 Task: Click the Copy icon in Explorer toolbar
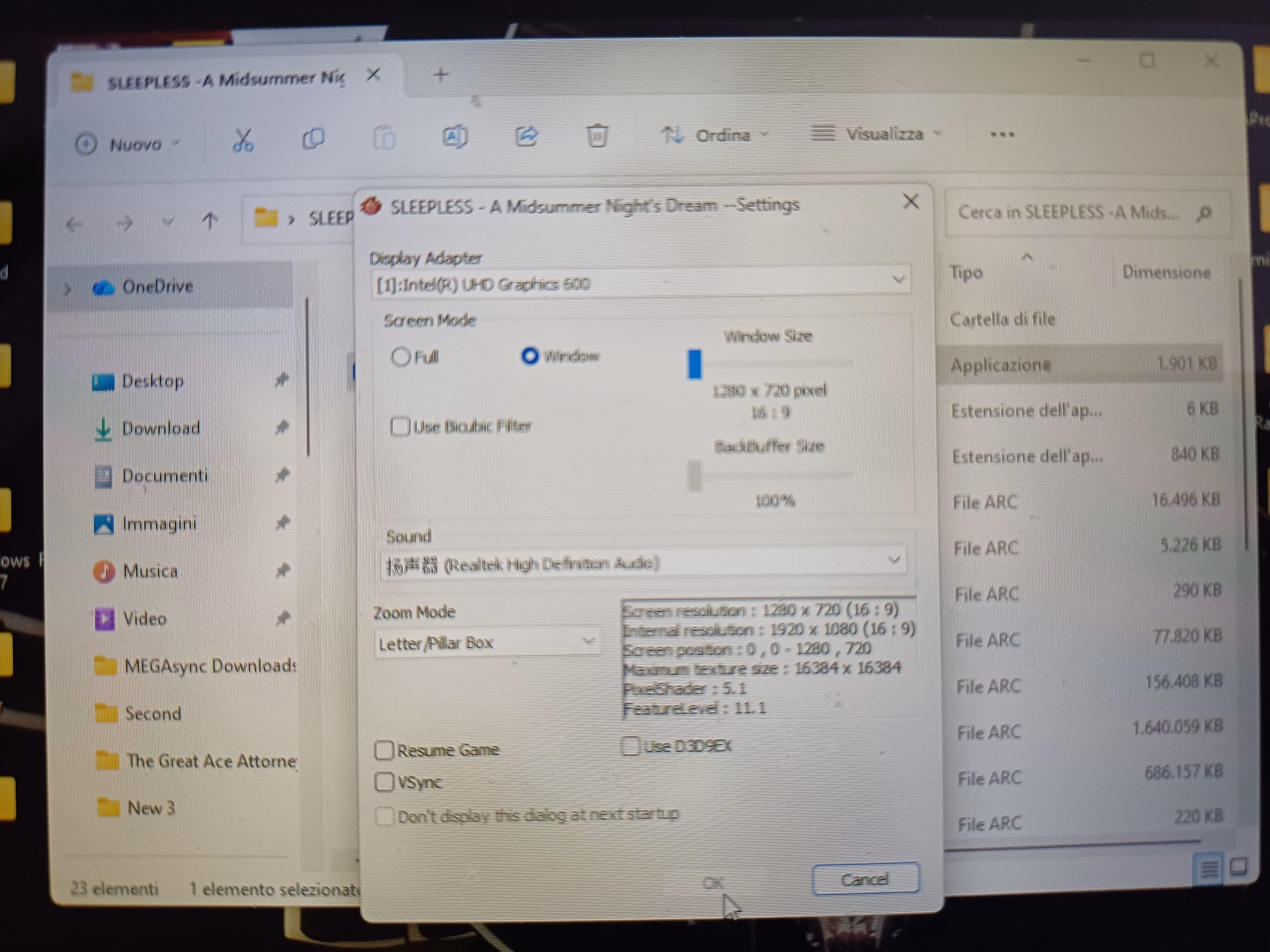[314, 138]
